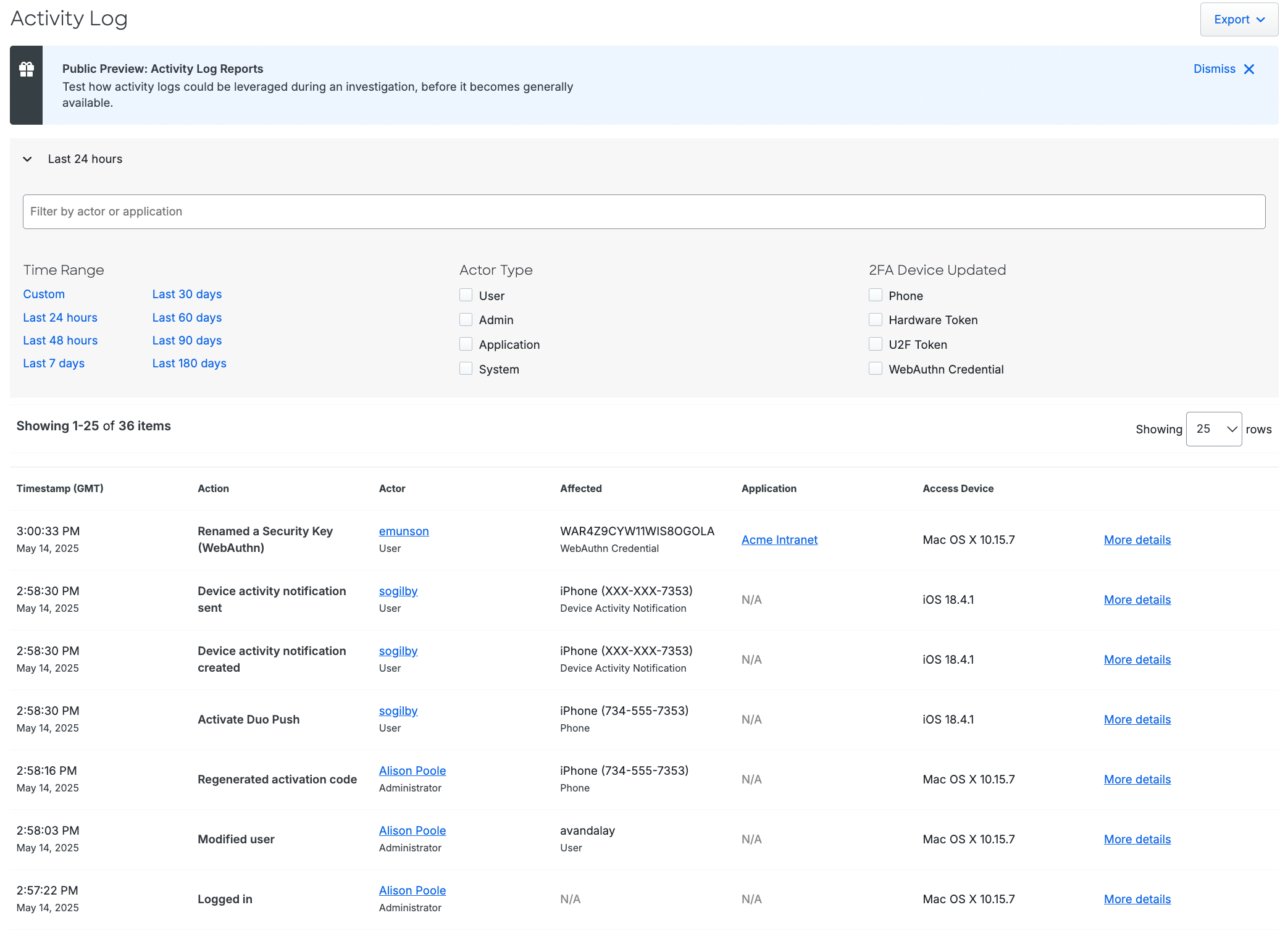
Task: Open the rows-per-page dropdown showing 25
Action: tap(1213, 429)
